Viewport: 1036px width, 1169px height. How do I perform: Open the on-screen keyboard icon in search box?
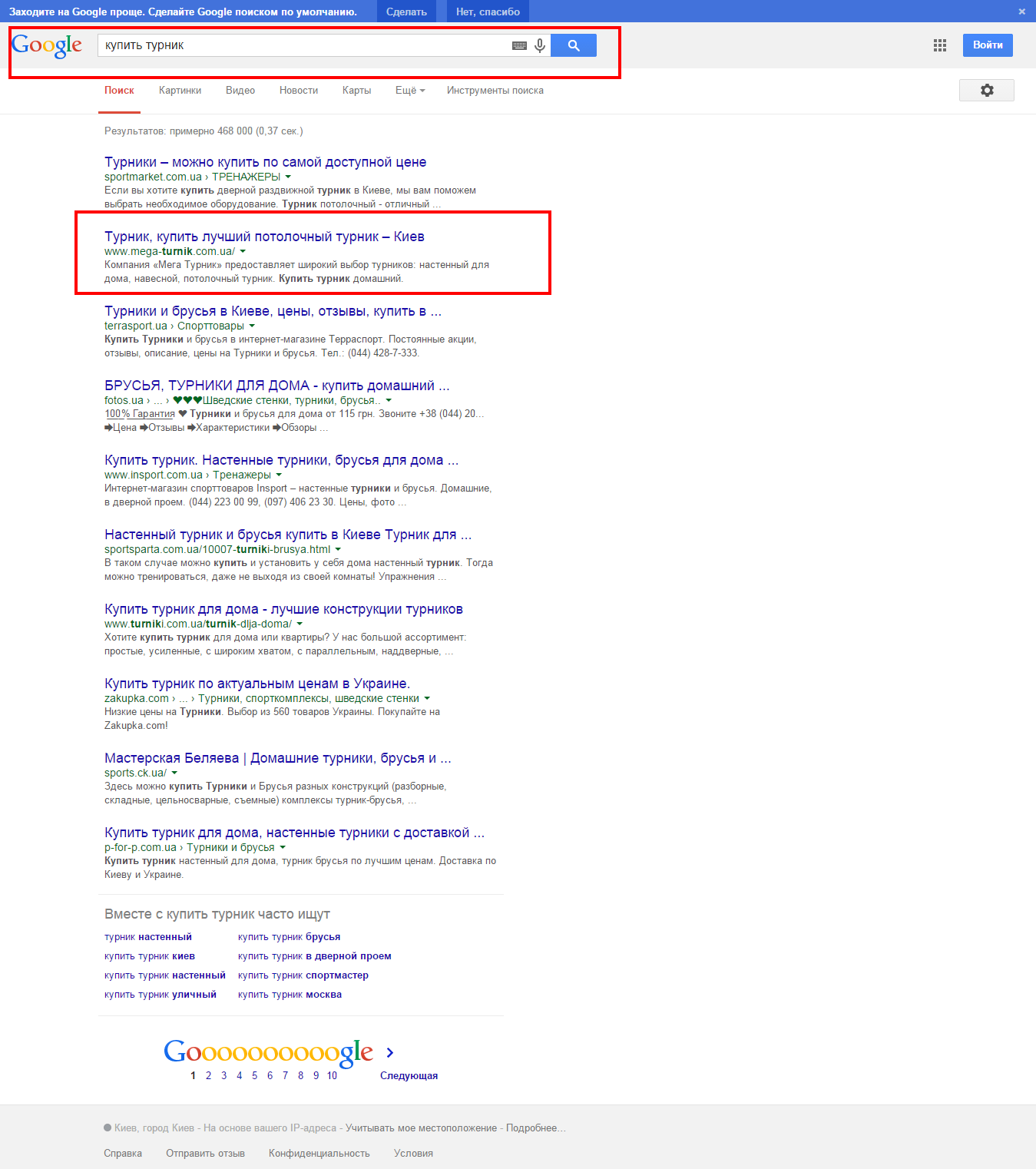tap(519, 45)
